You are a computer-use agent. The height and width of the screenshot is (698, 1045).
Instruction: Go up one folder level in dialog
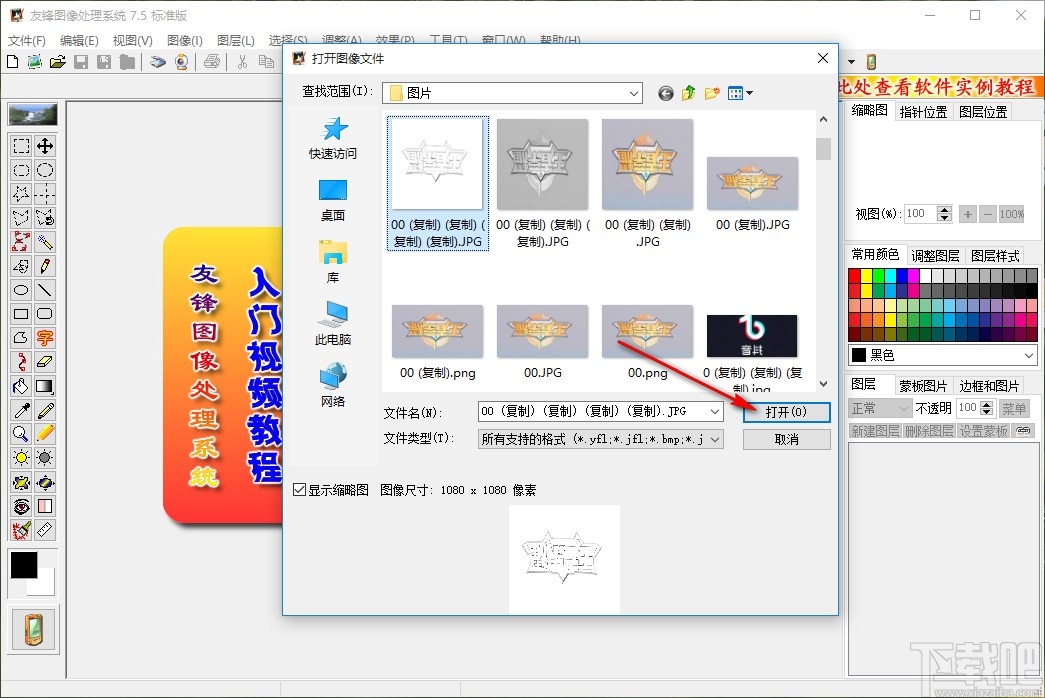tap(688, 93)
